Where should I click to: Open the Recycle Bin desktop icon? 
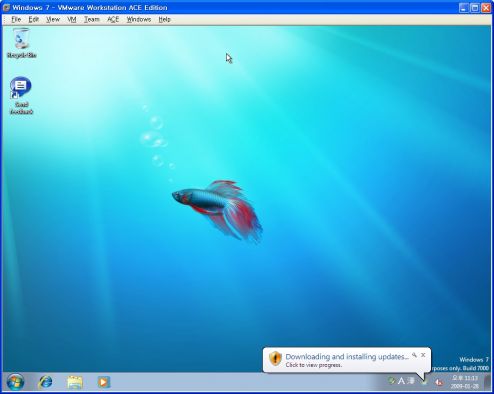(21, 43)
